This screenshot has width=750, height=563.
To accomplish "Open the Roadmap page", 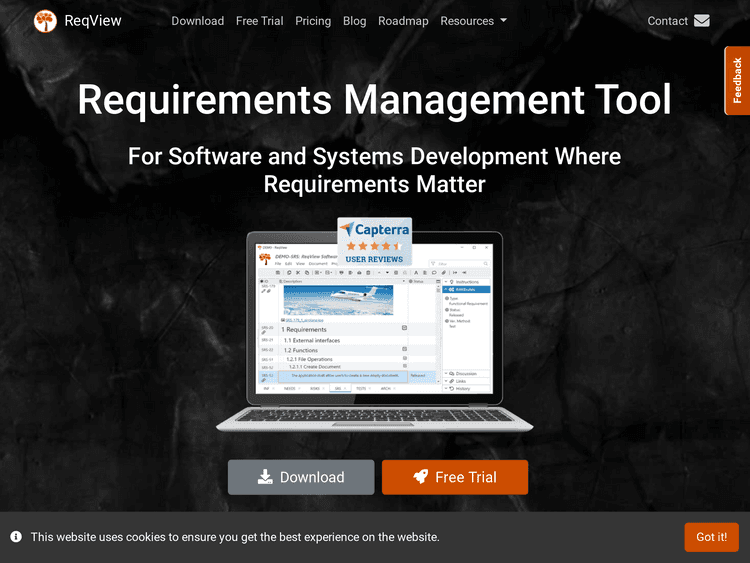I will click(x=403, y=21).
